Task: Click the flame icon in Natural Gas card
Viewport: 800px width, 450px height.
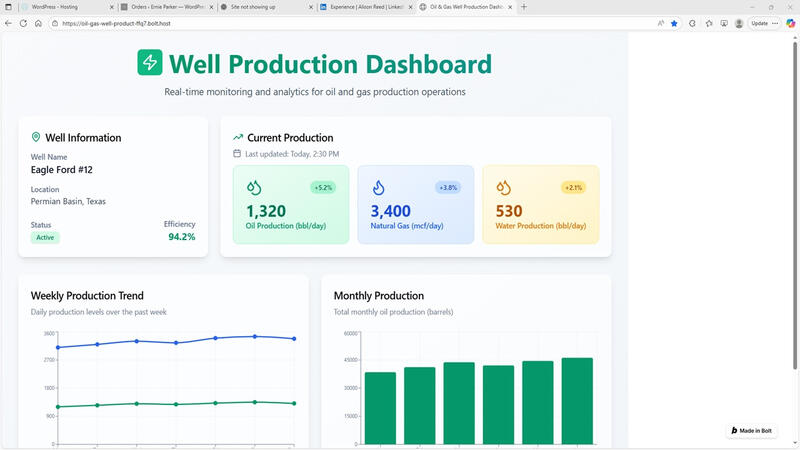Action: click(379, 187)
